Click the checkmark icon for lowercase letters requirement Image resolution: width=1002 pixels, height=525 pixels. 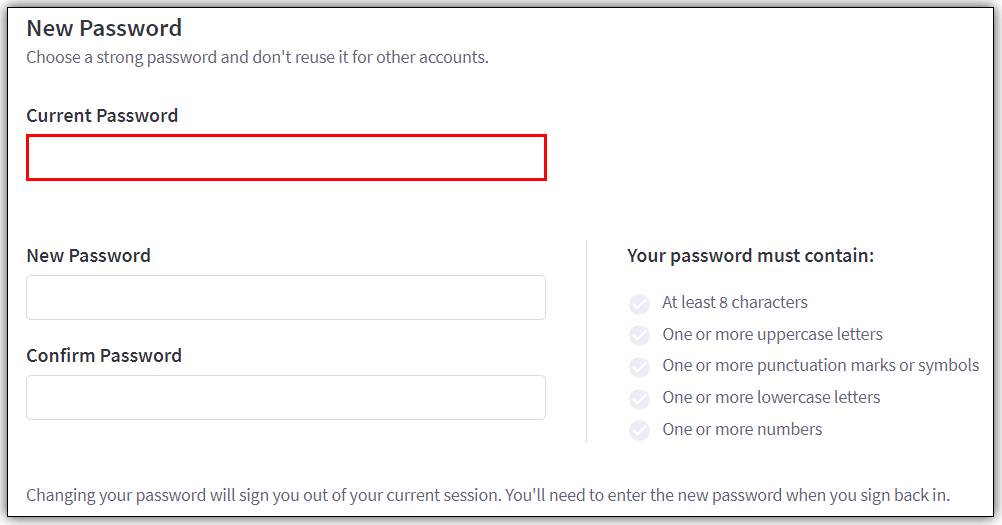click(639, 399)
